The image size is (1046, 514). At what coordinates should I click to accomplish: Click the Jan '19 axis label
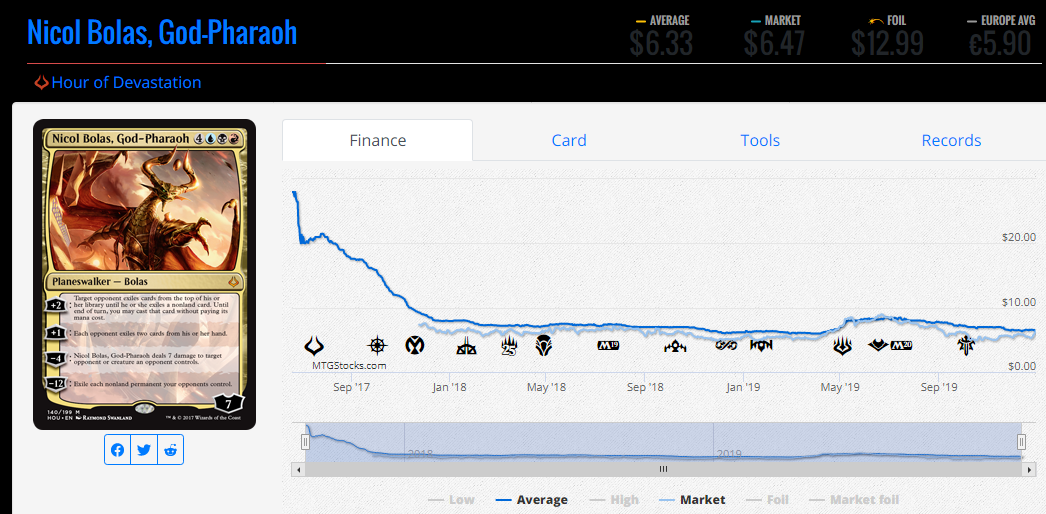pos(743,387)
